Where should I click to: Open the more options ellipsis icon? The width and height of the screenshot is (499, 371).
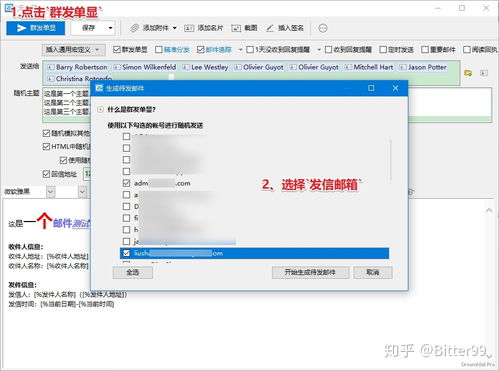tap(323, 28)
